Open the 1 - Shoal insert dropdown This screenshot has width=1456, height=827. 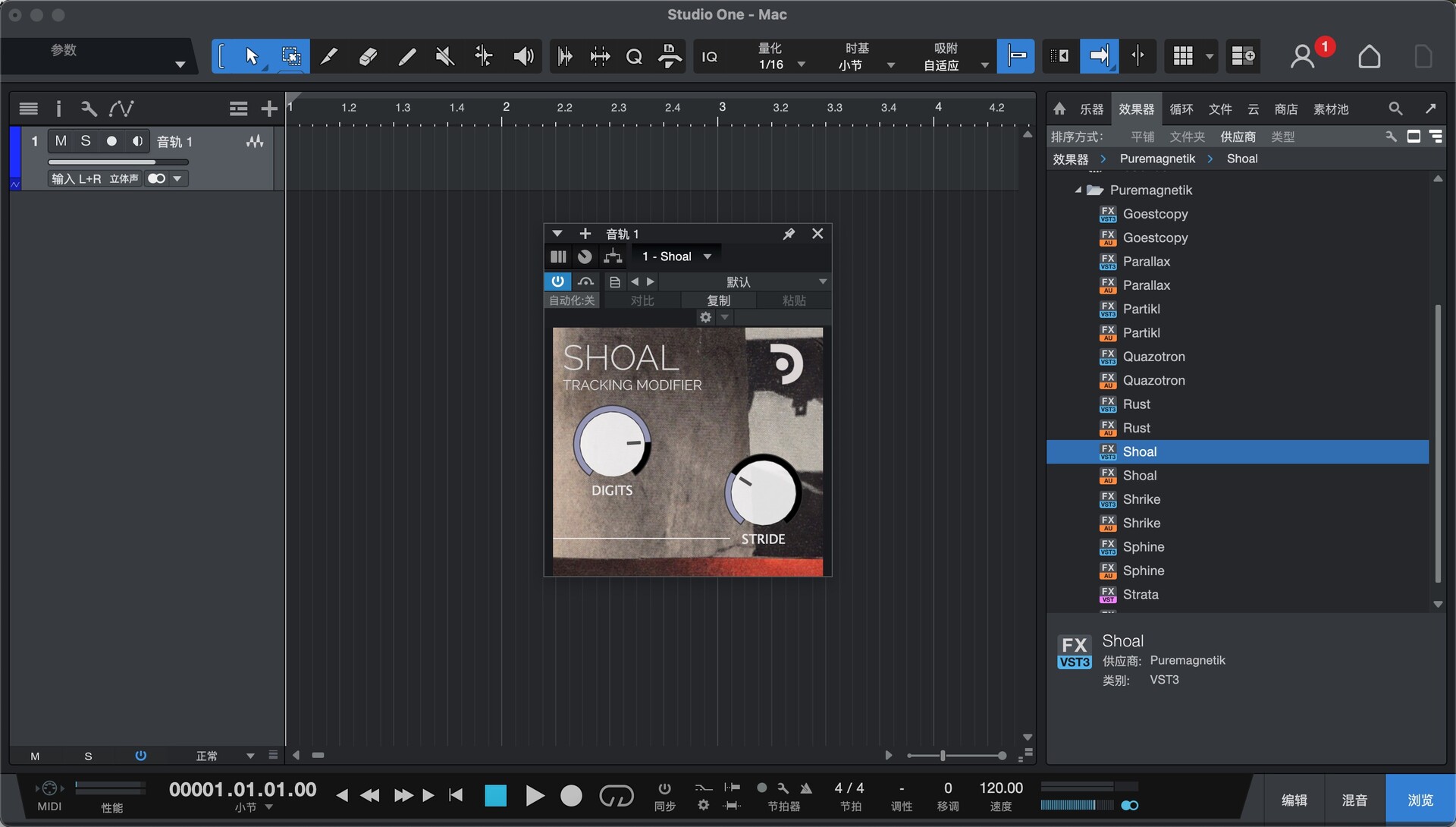[x=677, y=256]
